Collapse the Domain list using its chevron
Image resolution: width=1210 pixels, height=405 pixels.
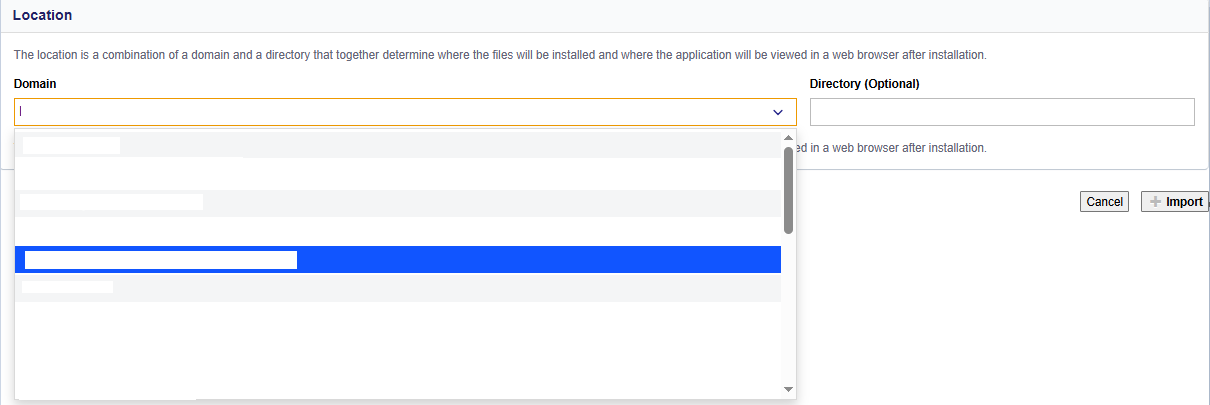tap(778, 112)
